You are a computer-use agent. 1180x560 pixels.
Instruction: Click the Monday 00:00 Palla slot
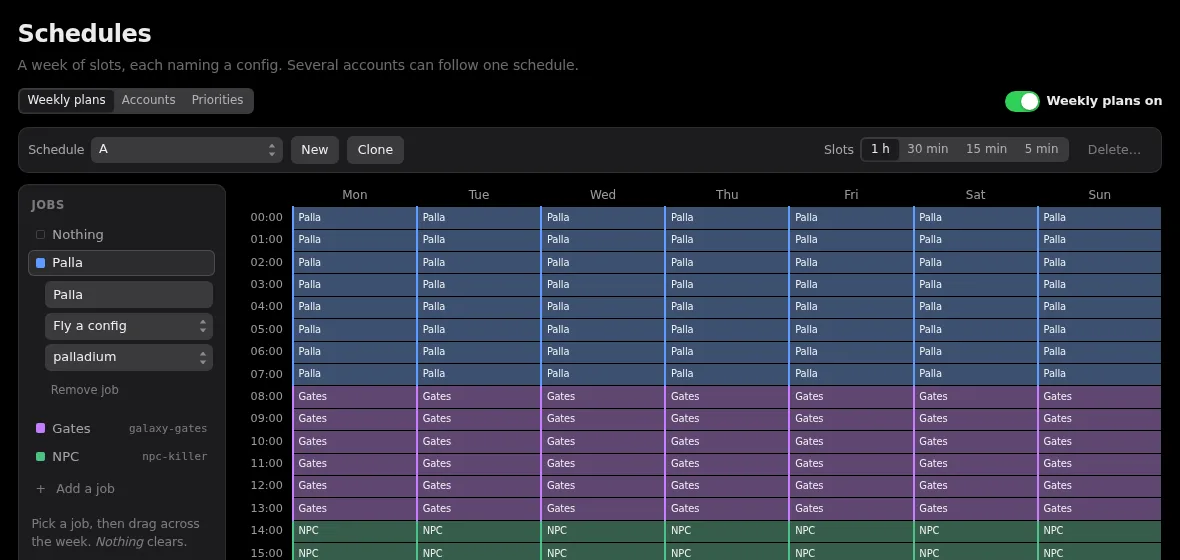(x=354, y=218)
